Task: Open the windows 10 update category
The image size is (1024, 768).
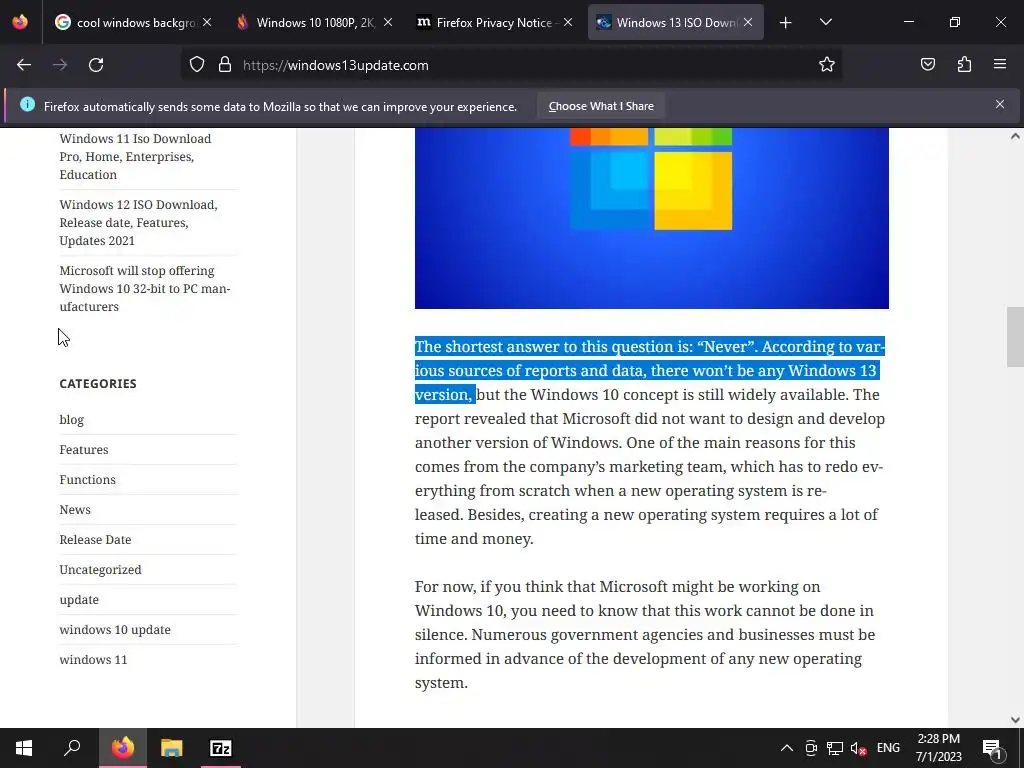Action: [115, 630]
